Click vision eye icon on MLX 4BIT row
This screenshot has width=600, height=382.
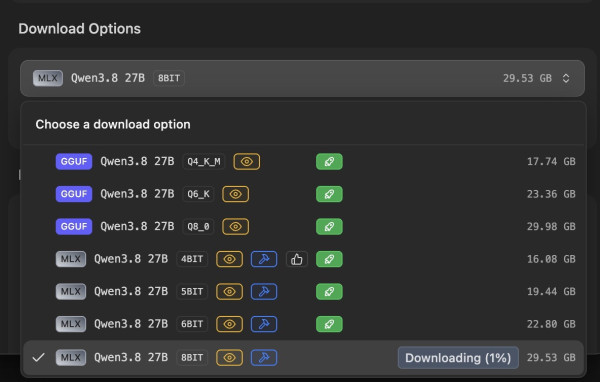(x=229, y=259)
